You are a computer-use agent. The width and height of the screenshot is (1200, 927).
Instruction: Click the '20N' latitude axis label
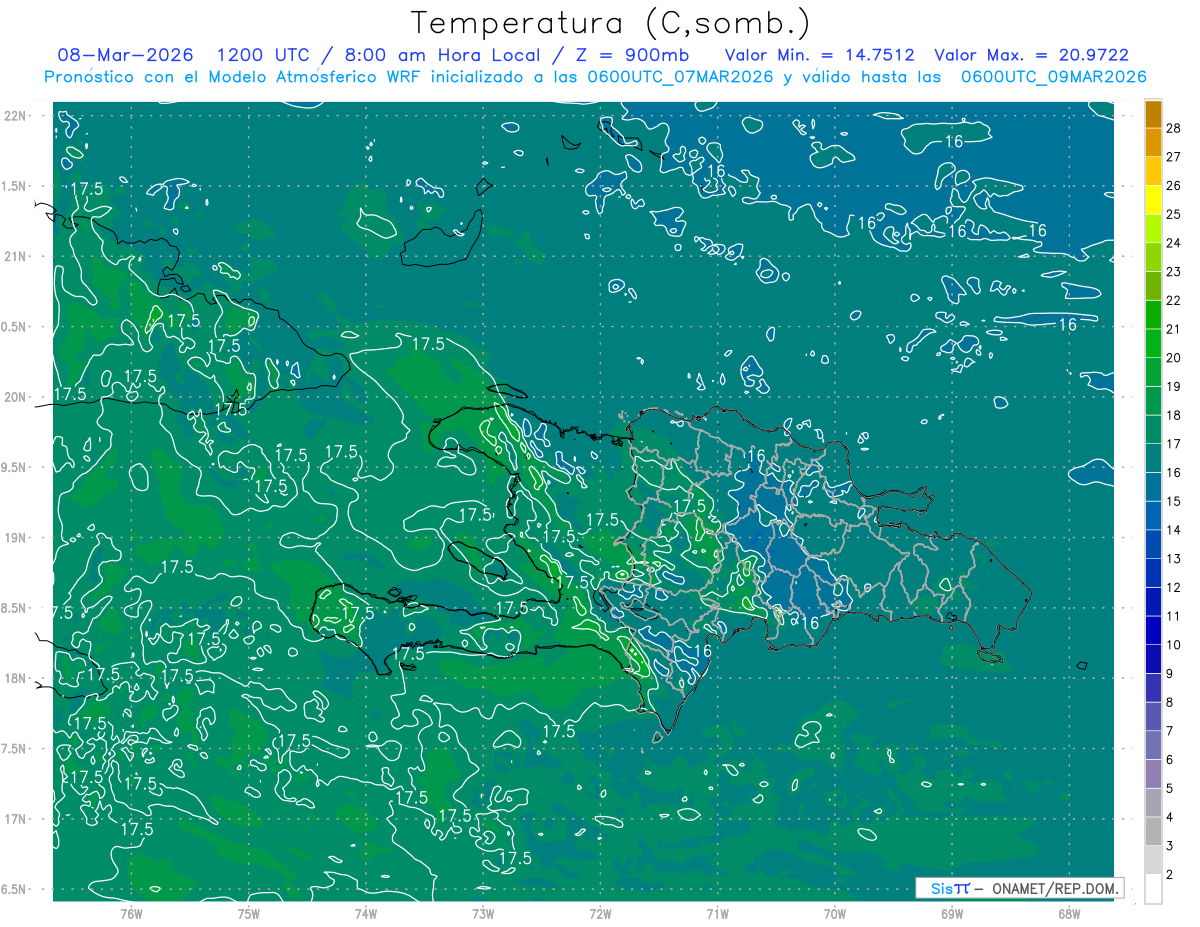[14, 397]
